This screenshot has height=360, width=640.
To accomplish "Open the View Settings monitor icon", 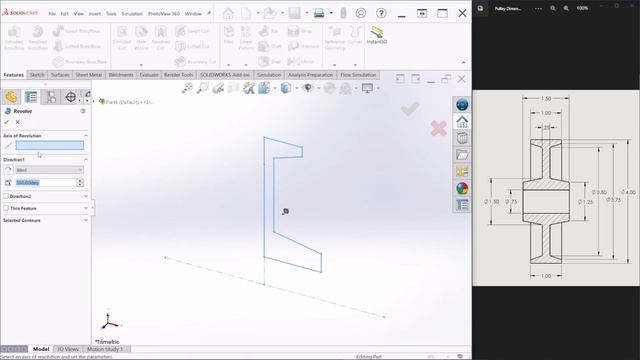I will [x=367, y=88].
